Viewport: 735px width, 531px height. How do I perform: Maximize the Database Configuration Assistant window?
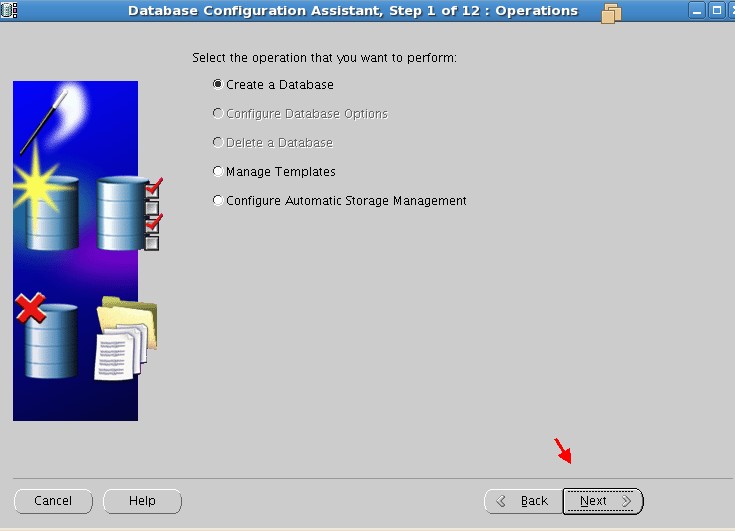click(716, 10)
